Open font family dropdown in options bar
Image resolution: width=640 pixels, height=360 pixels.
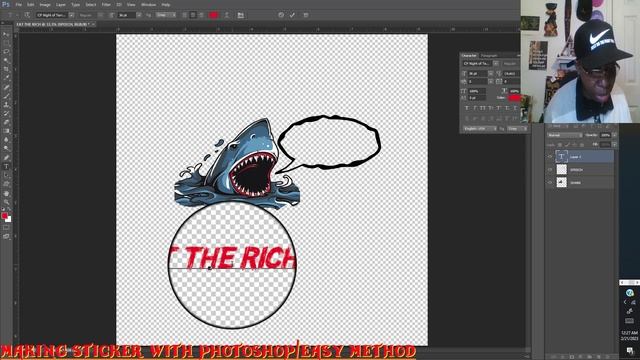tap(71, 15)
